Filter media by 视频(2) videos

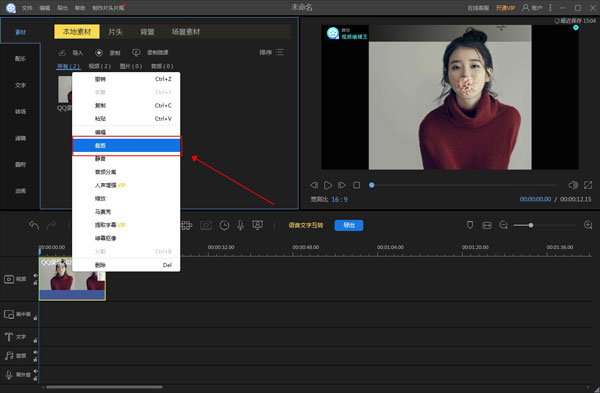point(99,66)
